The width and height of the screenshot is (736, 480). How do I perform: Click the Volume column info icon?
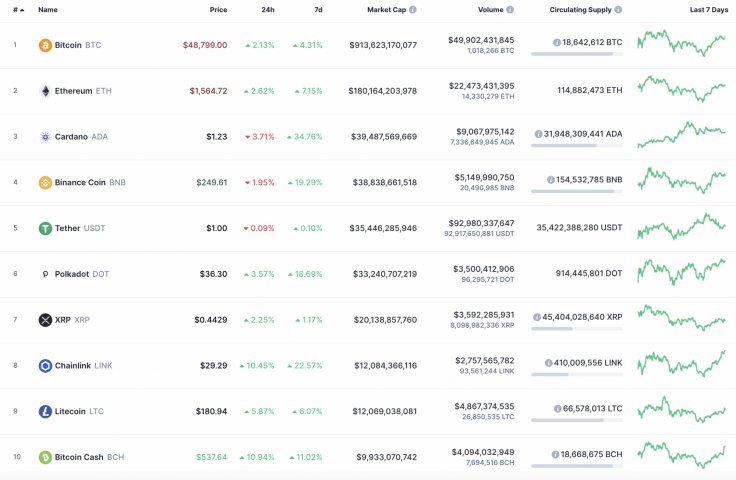[510, 9]
